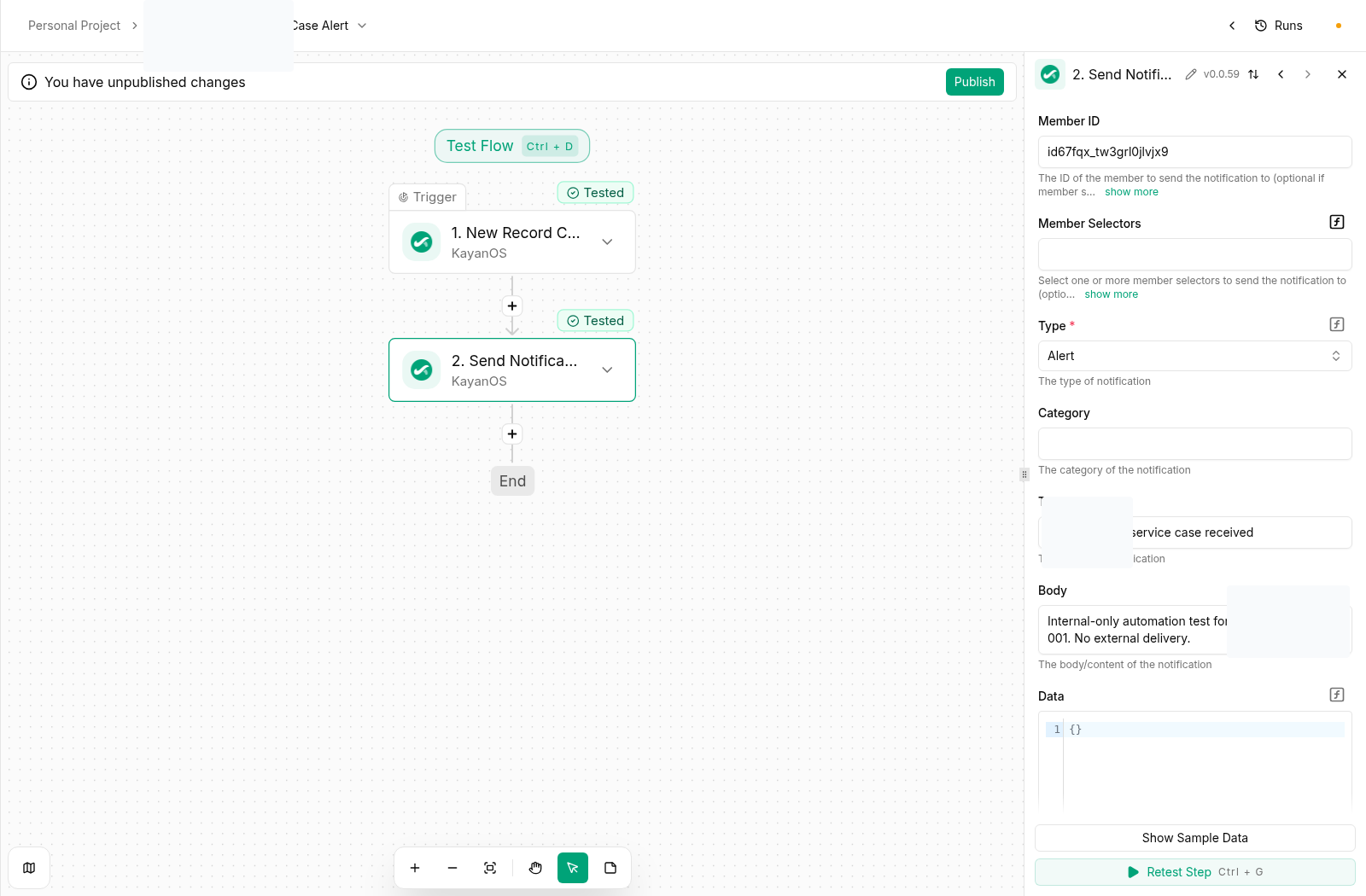Click the Tested badge above Send Notification step
Screen dimensions: 1366x896
pos(595,321)
